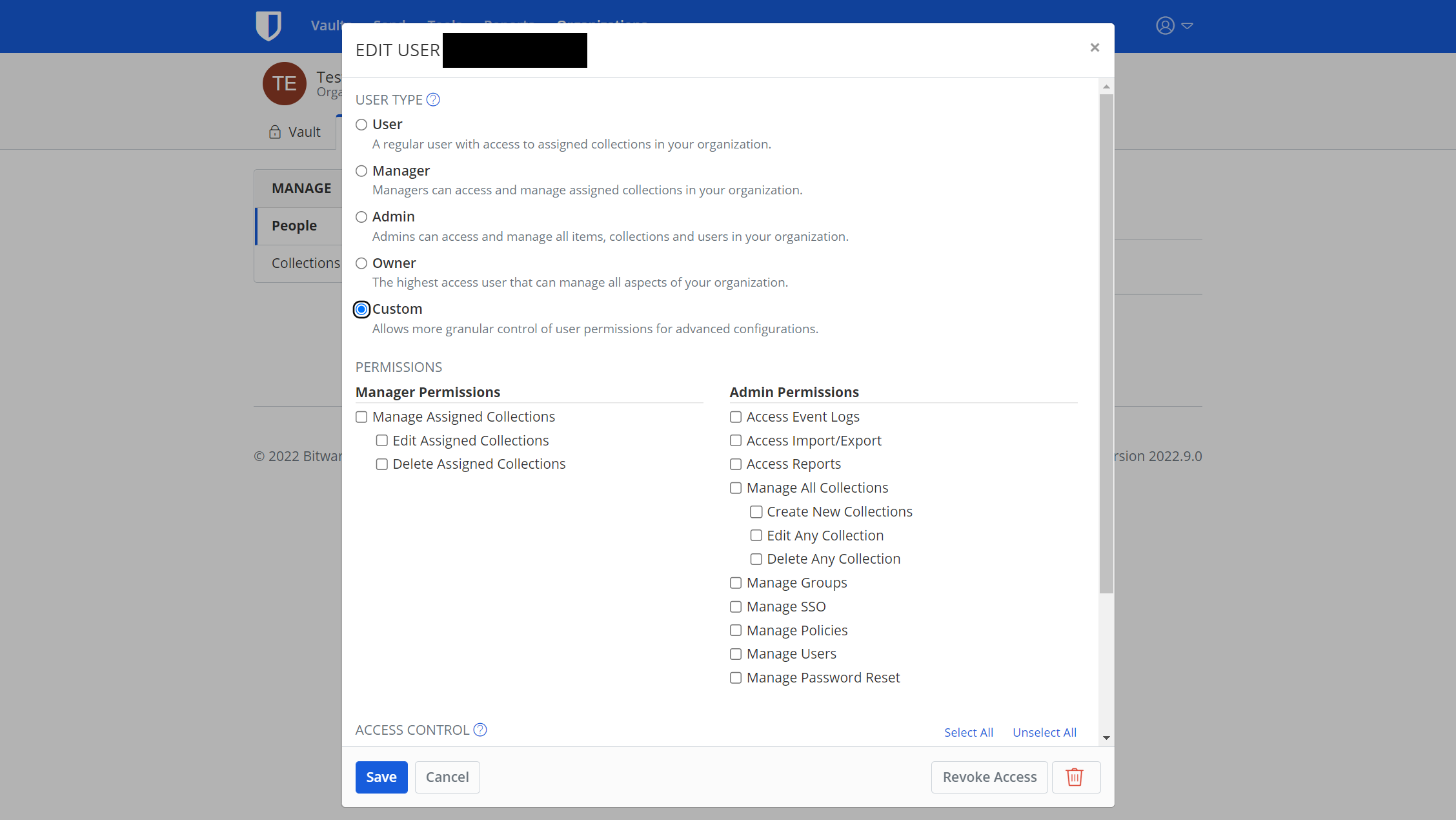Click the Vault lock icon tab
Screen dimensions: 1456x820
pyautogui.click(x=295, y=132)
